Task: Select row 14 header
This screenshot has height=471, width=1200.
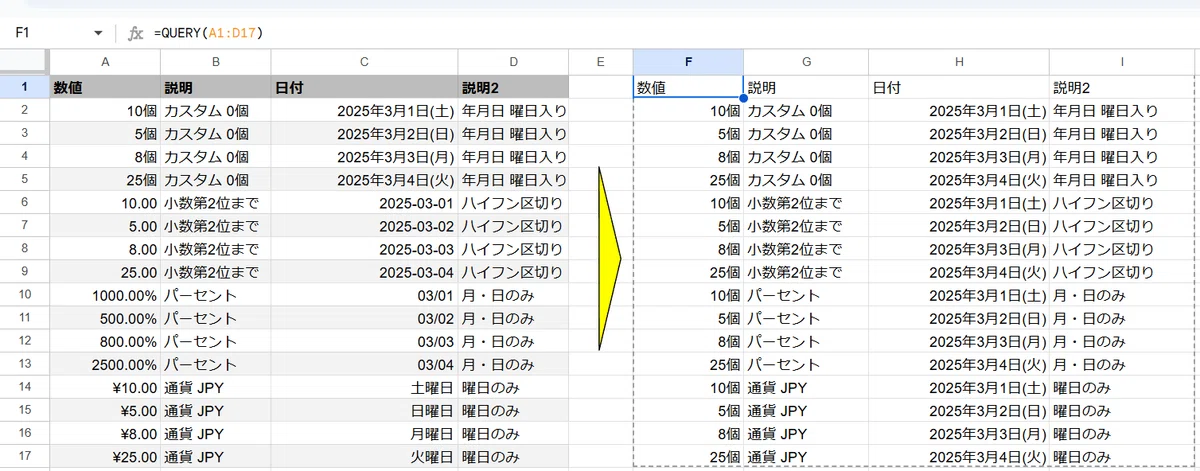Action: [24, 387]
